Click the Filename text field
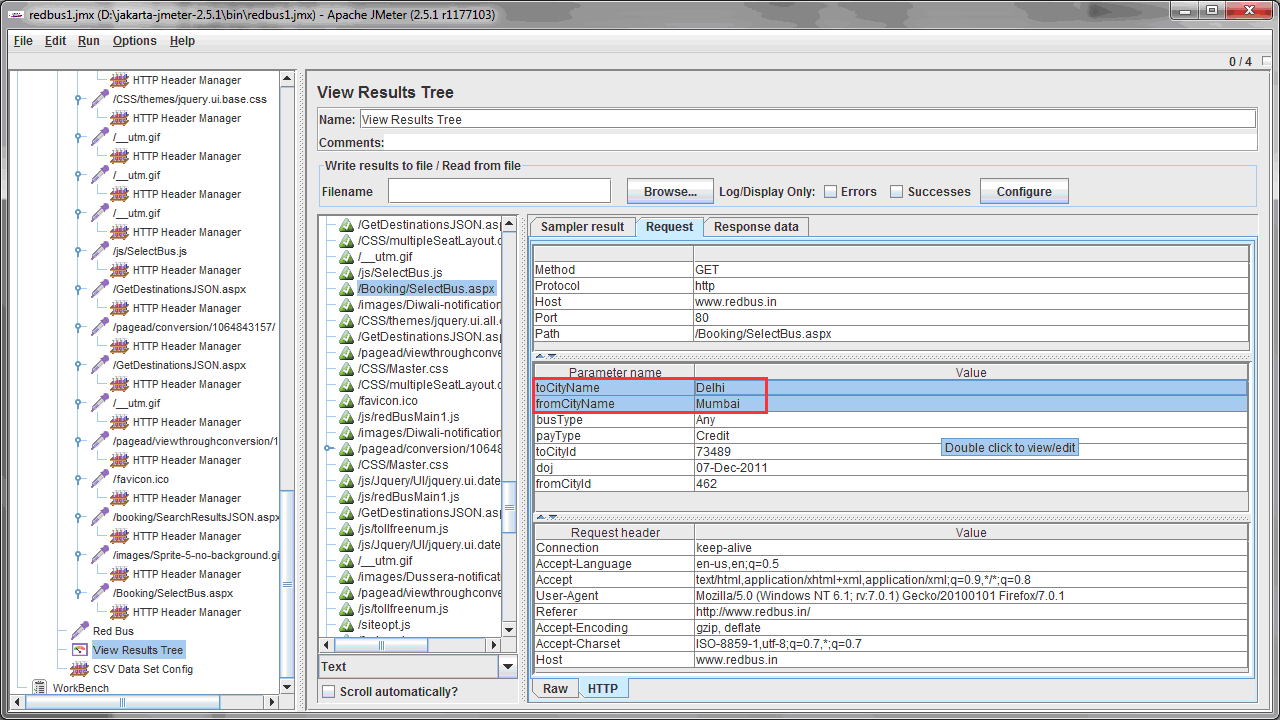Viewport: 1280px width, 720px height. point(499,191)
